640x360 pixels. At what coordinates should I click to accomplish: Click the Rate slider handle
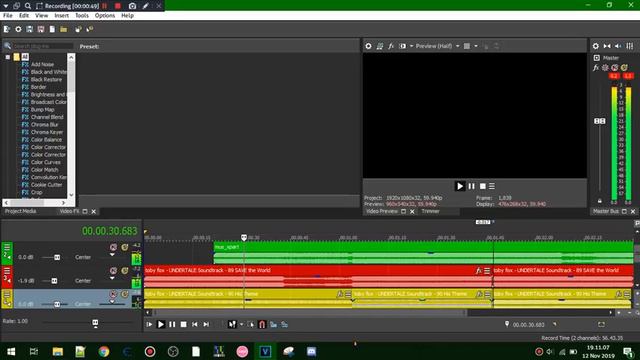tap(95, 323)
